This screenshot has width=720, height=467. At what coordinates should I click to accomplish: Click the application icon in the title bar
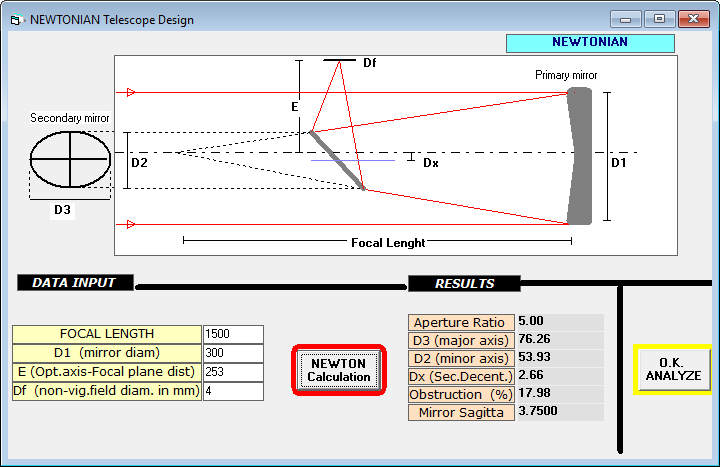[x=17, y=20]
